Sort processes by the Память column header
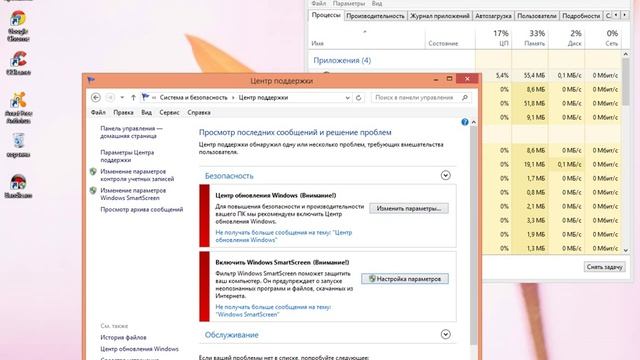This screenshot has height=360, width=640. 530,38
